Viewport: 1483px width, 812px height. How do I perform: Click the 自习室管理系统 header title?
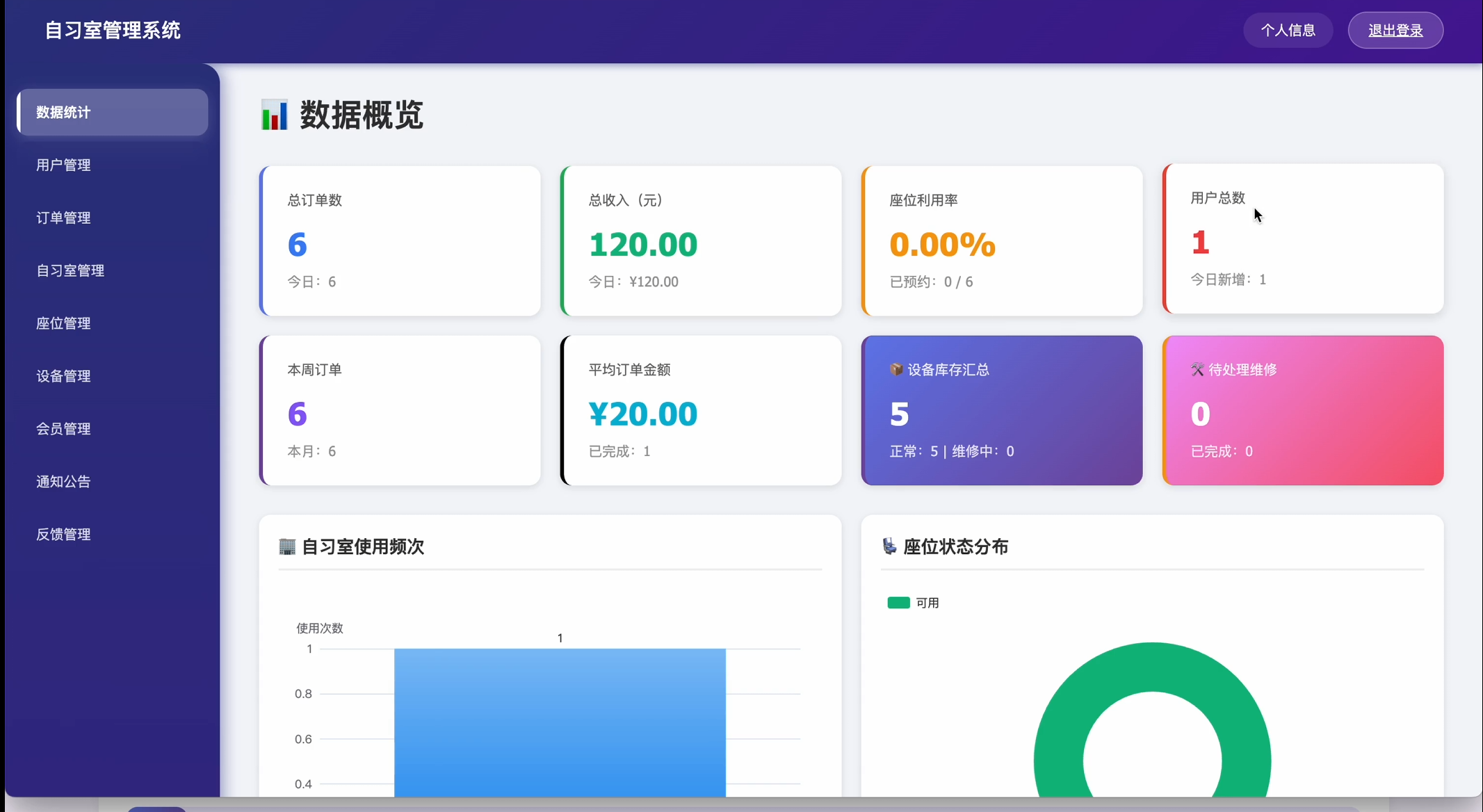point(113,30)
